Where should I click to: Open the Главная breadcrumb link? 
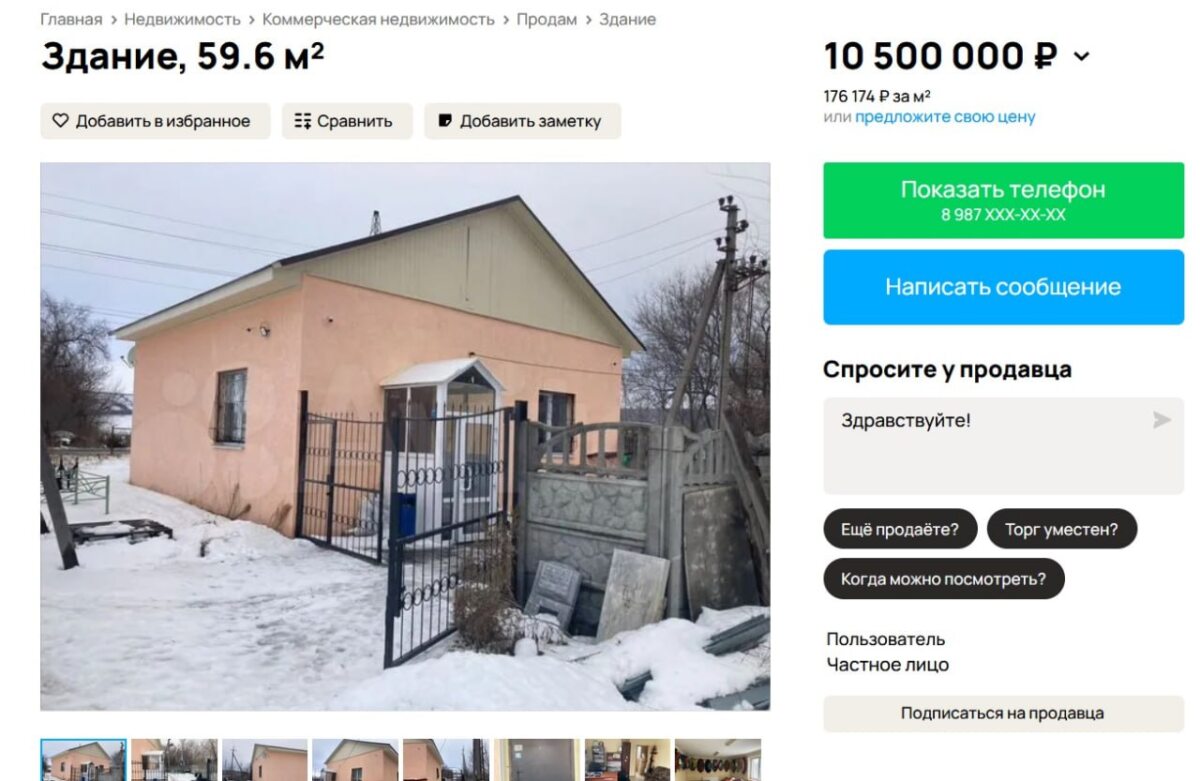click(71, 19)
